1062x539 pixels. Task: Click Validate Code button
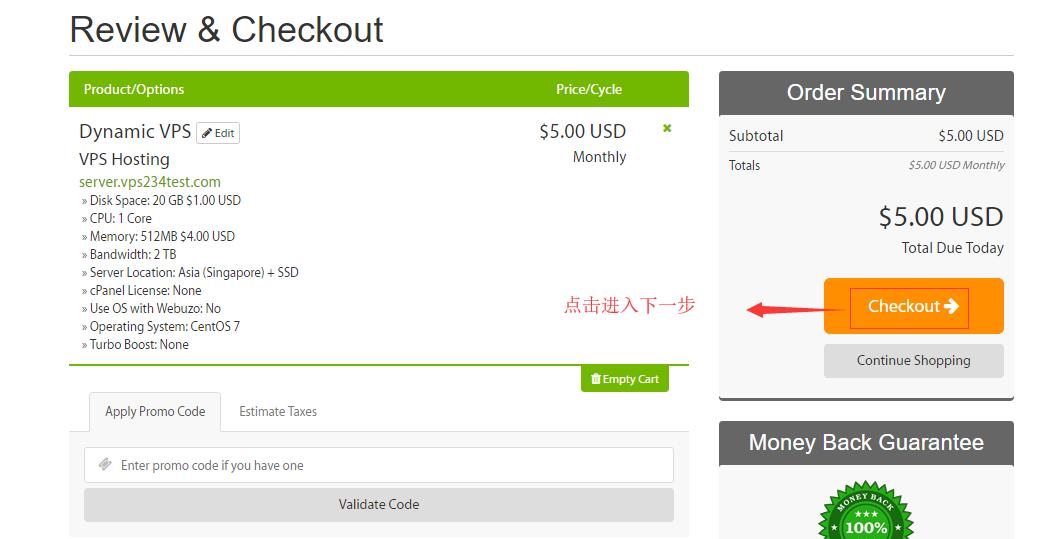[x=379, y=504]
